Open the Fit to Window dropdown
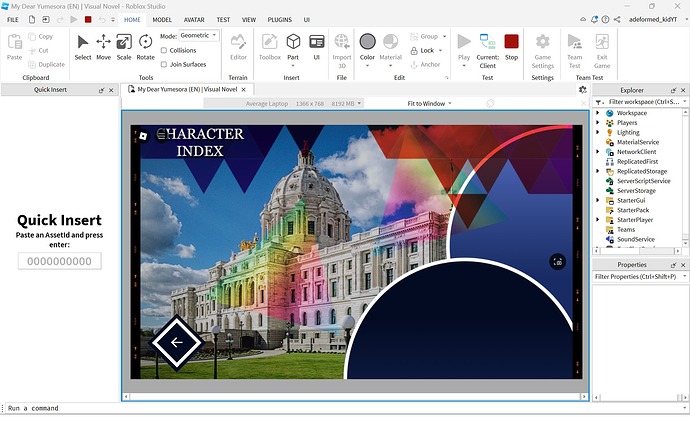This screenshot has width=690, height=430. [x=429, y=104]
